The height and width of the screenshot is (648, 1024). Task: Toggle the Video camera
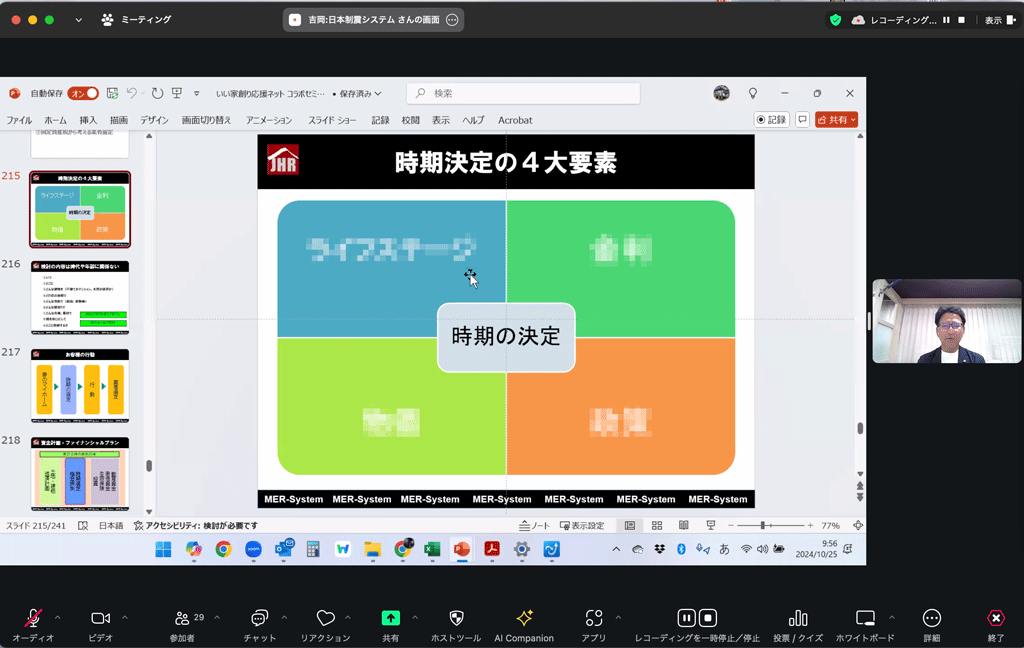tap(100, 618)
